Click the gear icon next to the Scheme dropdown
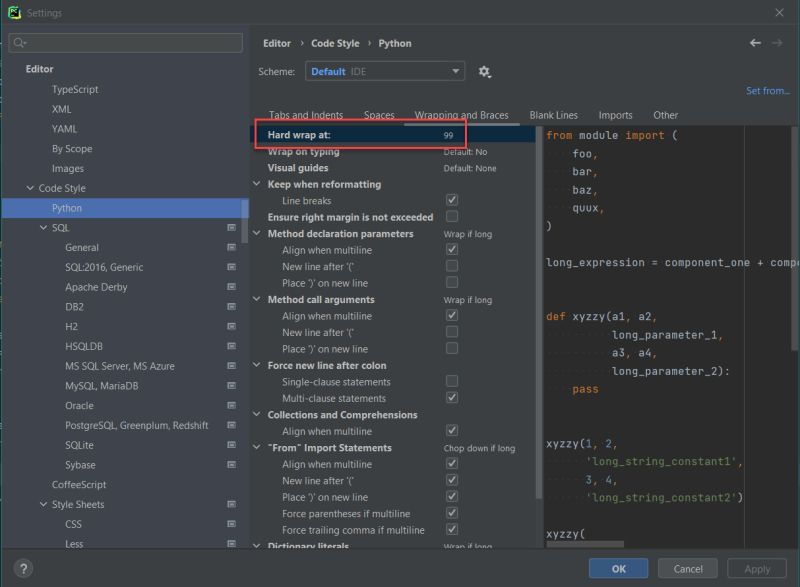 click(x=483, y=71)
